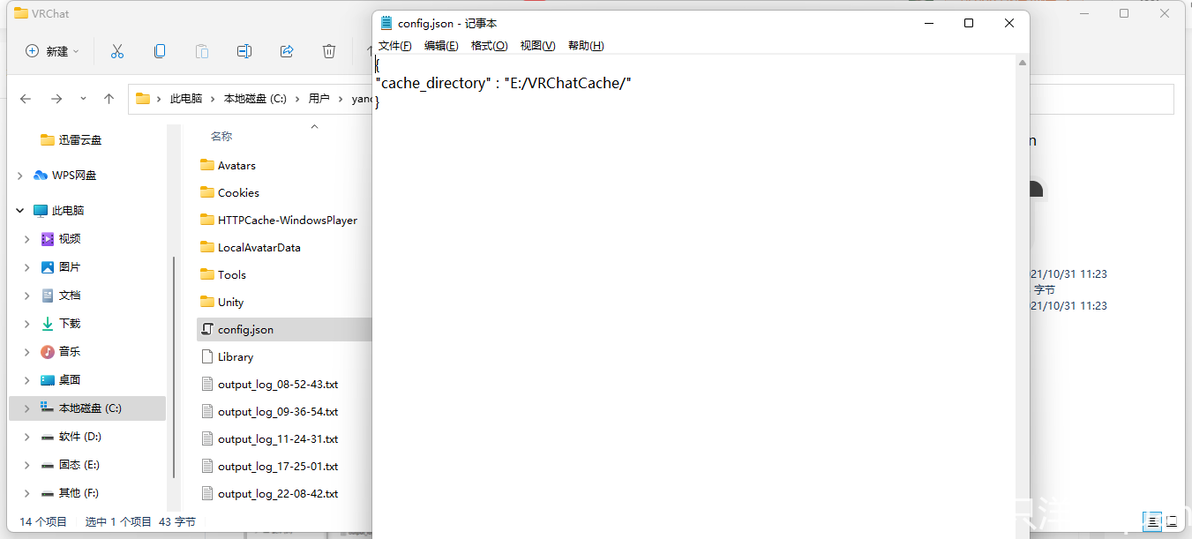Open the 帮助(H) menu in Notepad
Image resolution: width=1192 pixels, height=539 pixels.
tap(585, 46)
